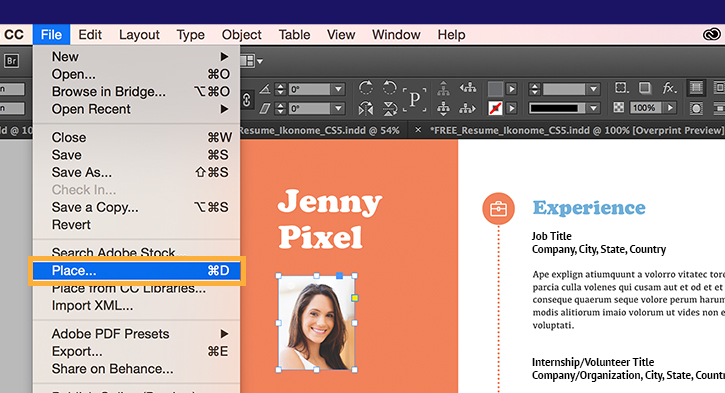The image size is (725, 393).
Task: Open the arrange documents dropdown
Action: pyautogui.click(x=252, y=61)
